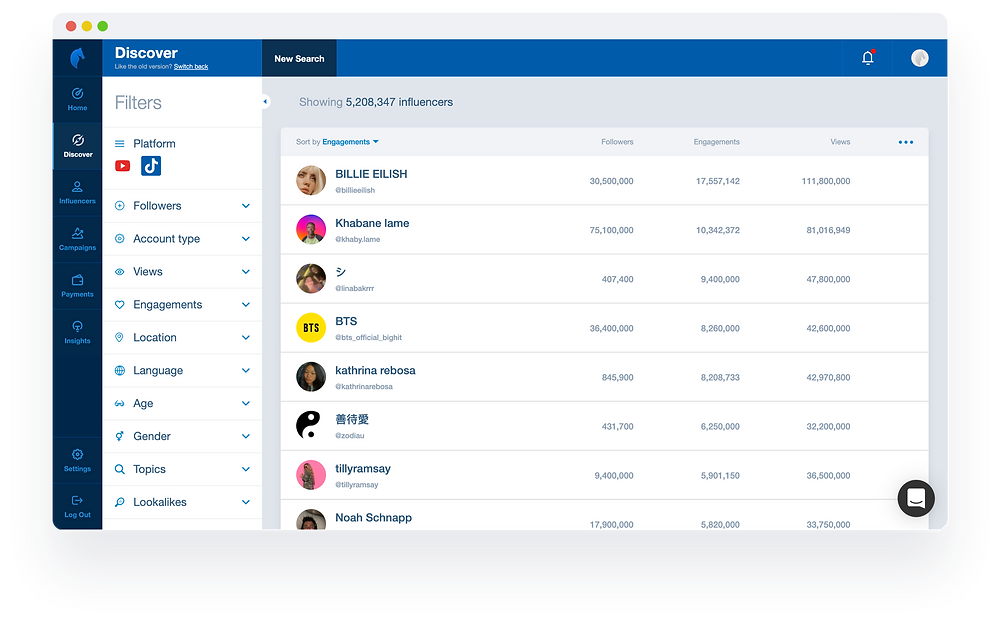This screenshot has width=1000, height=622.
Task: Click Followers column header
Action: click(x=617, y=142)
